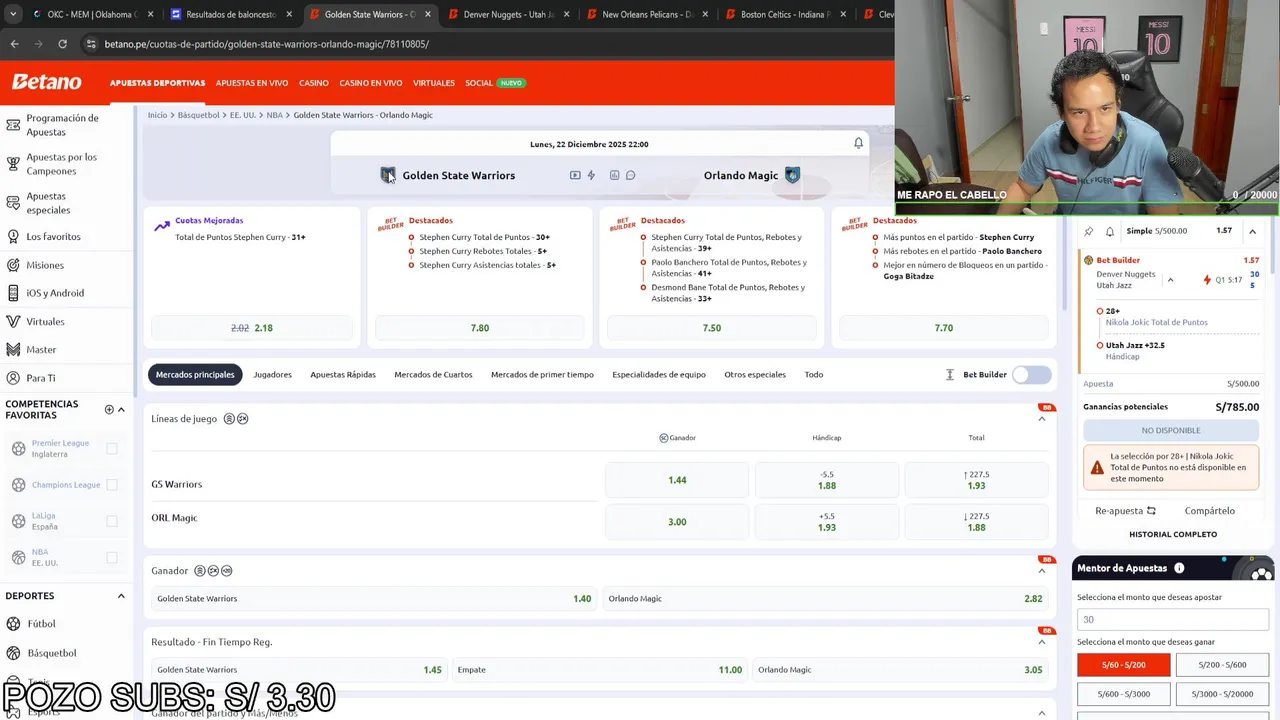Open Apuestas en Vivo menu
Viewport: 1280px width, 720px height.
point(252,83)
